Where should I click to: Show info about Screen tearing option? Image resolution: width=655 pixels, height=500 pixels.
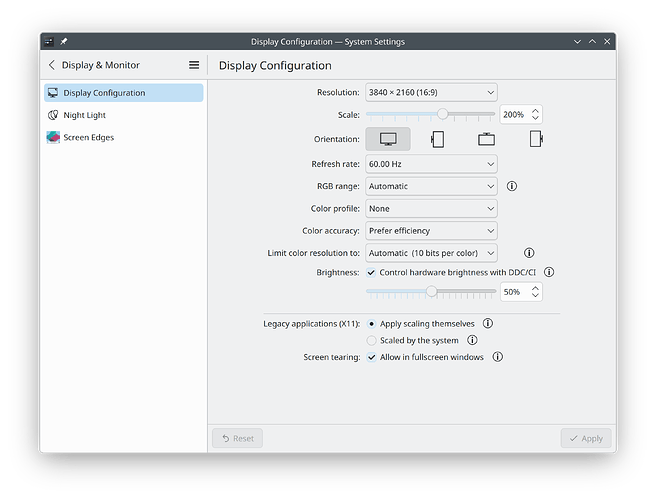(497, 357)
